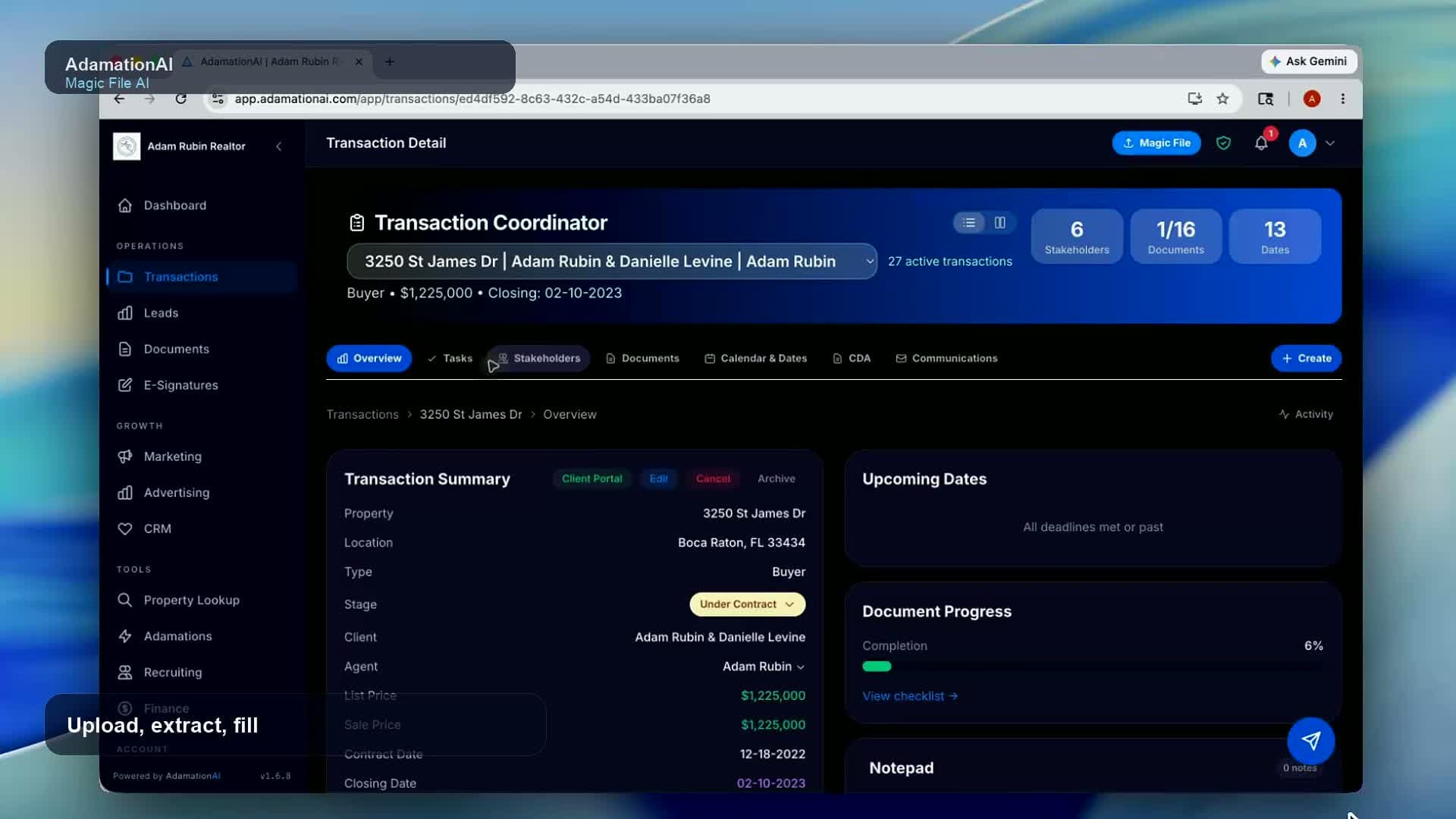Open the CDA tab
This screenshot has height=819, width=1456.
pyautogui.click(x=852, y=358)
